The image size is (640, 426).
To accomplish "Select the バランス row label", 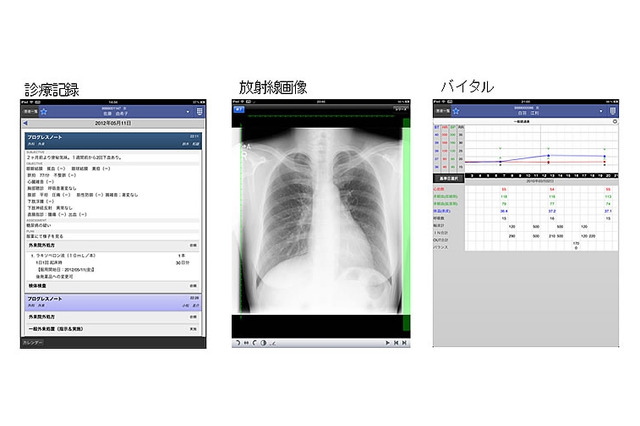I will 441,247.
